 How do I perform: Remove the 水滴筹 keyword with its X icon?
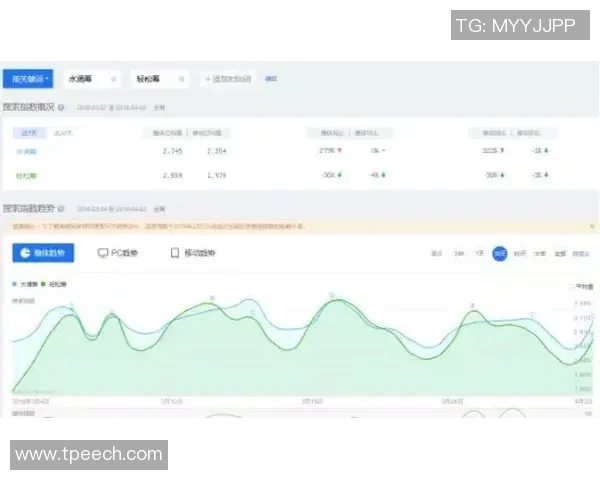tap(113, 78)
